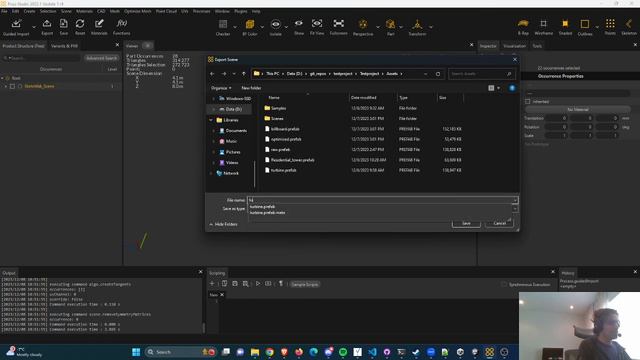640x360 pixels.
Task: Choose the turbine.prefab.meta suggestion
Action: [x=267, y=213]
